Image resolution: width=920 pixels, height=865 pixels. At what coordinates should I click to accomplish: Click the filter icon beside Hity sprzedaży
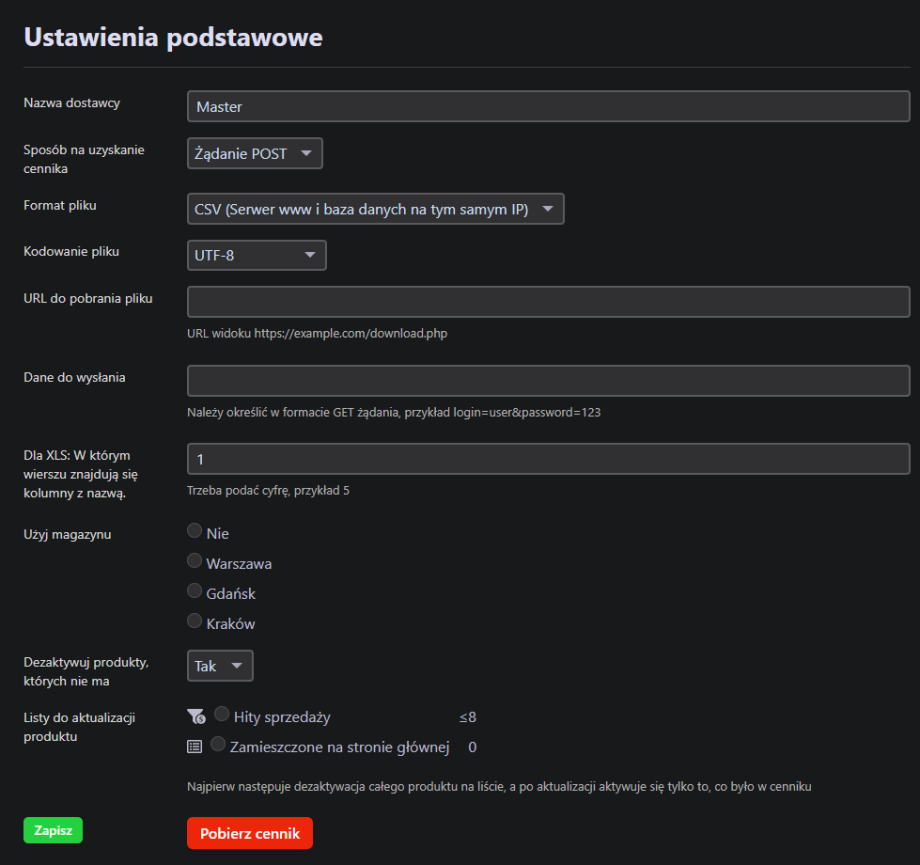click(195, 716)
